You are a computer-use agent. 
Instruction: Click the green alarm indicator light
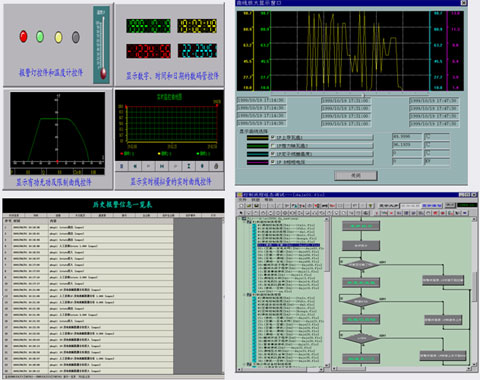point(40,36)
